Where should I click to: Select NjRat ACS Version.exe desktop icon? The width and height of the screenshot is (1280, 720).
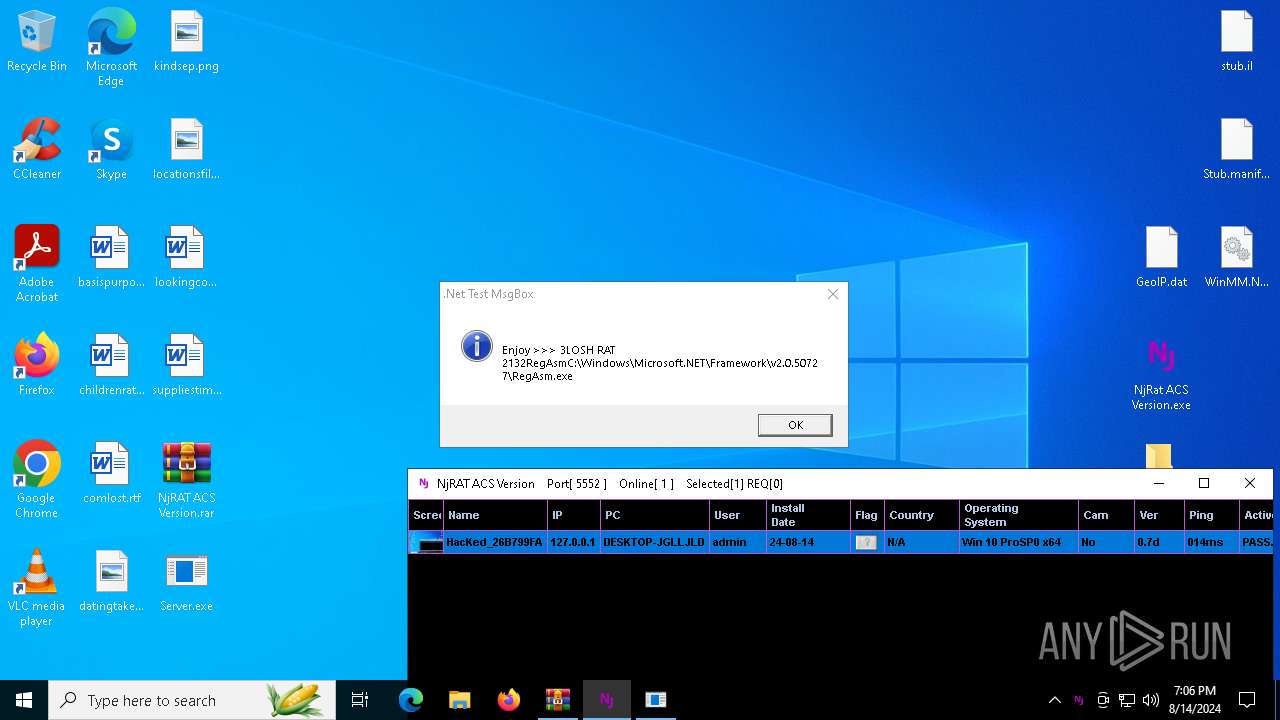coord(1162,374)
